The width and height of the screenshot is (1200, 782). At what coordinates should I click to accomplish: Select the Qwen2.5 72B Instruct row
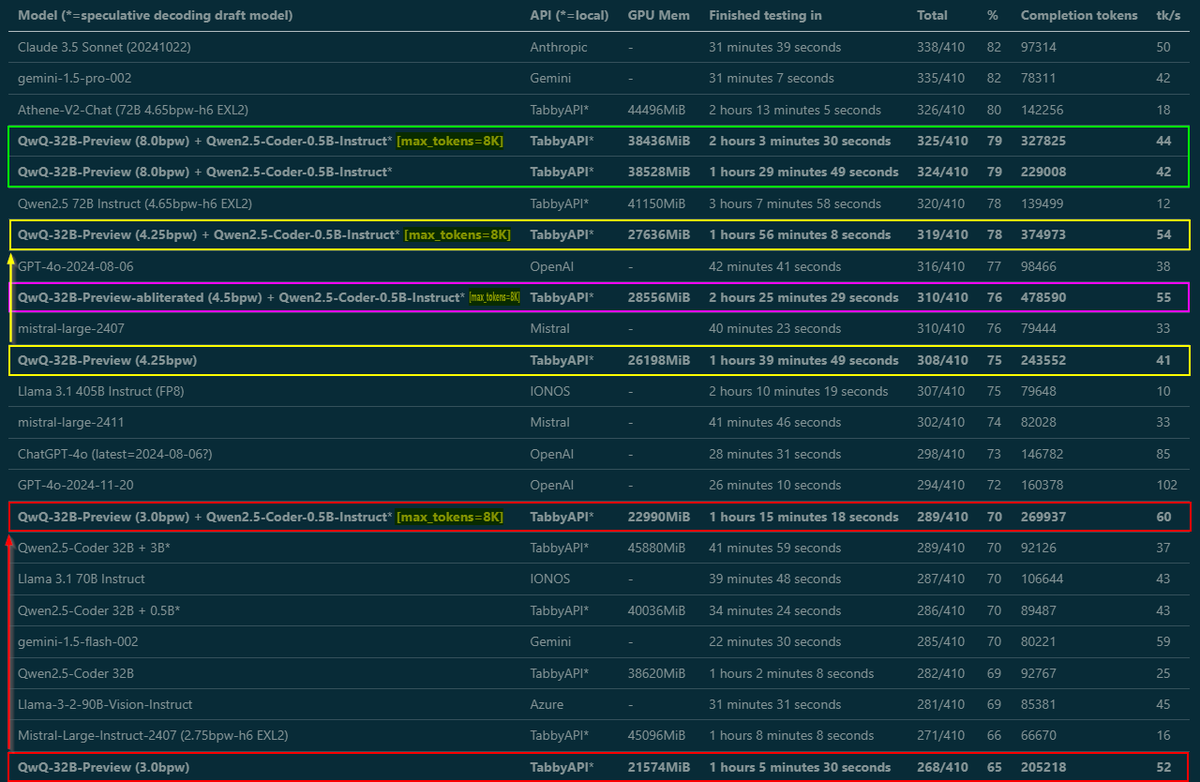click(x=600, y=203)
